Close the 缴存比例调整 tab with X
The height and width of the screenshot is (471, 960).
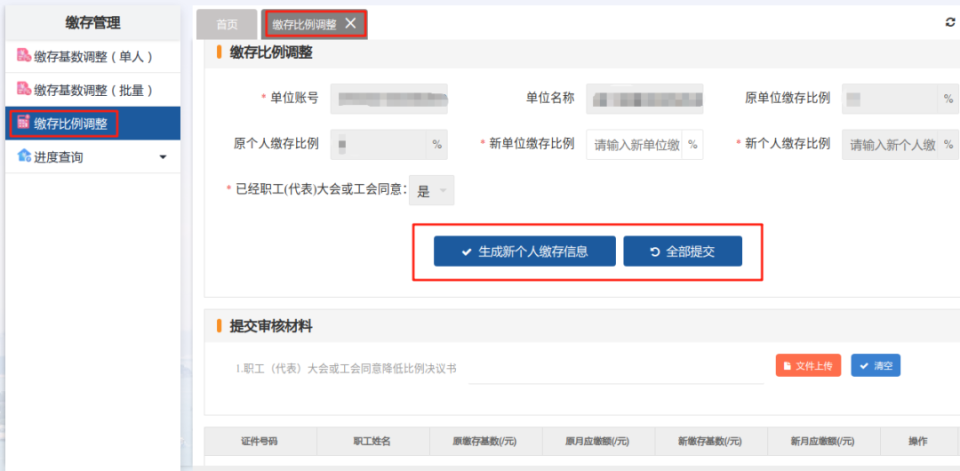[350, 23]
